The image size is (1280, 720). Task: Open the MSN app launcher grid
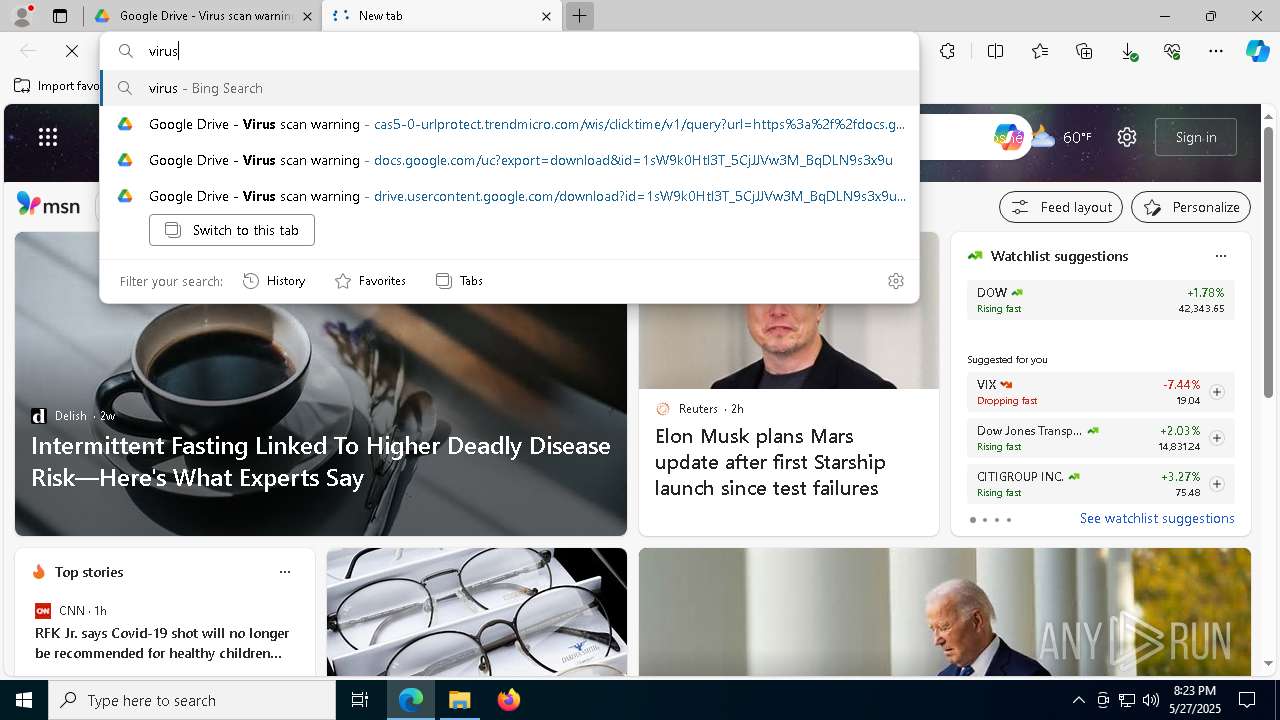coord(48,137)
